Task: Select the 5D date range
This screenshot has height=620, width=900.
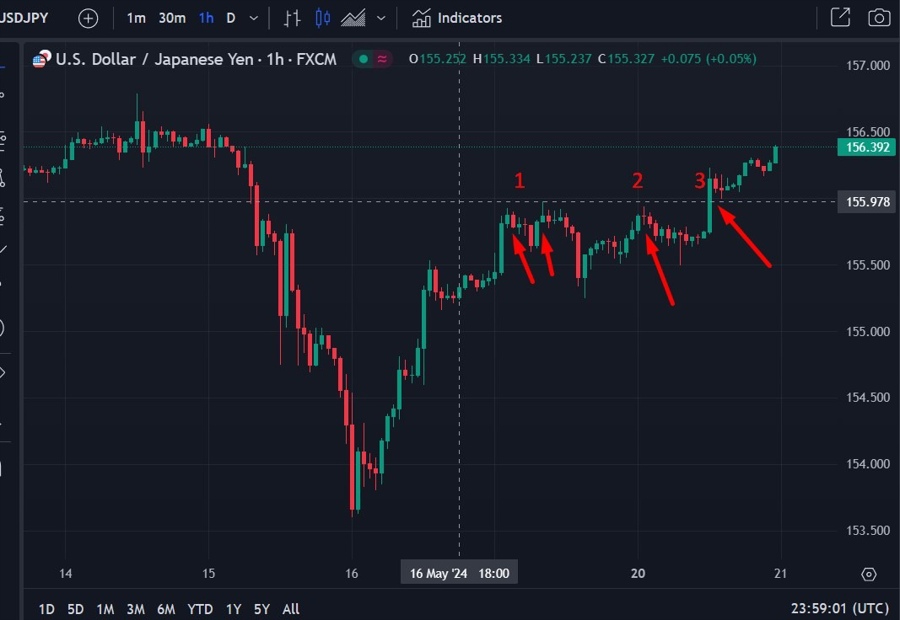Action: pyautogui.click(x=75, y=609)
